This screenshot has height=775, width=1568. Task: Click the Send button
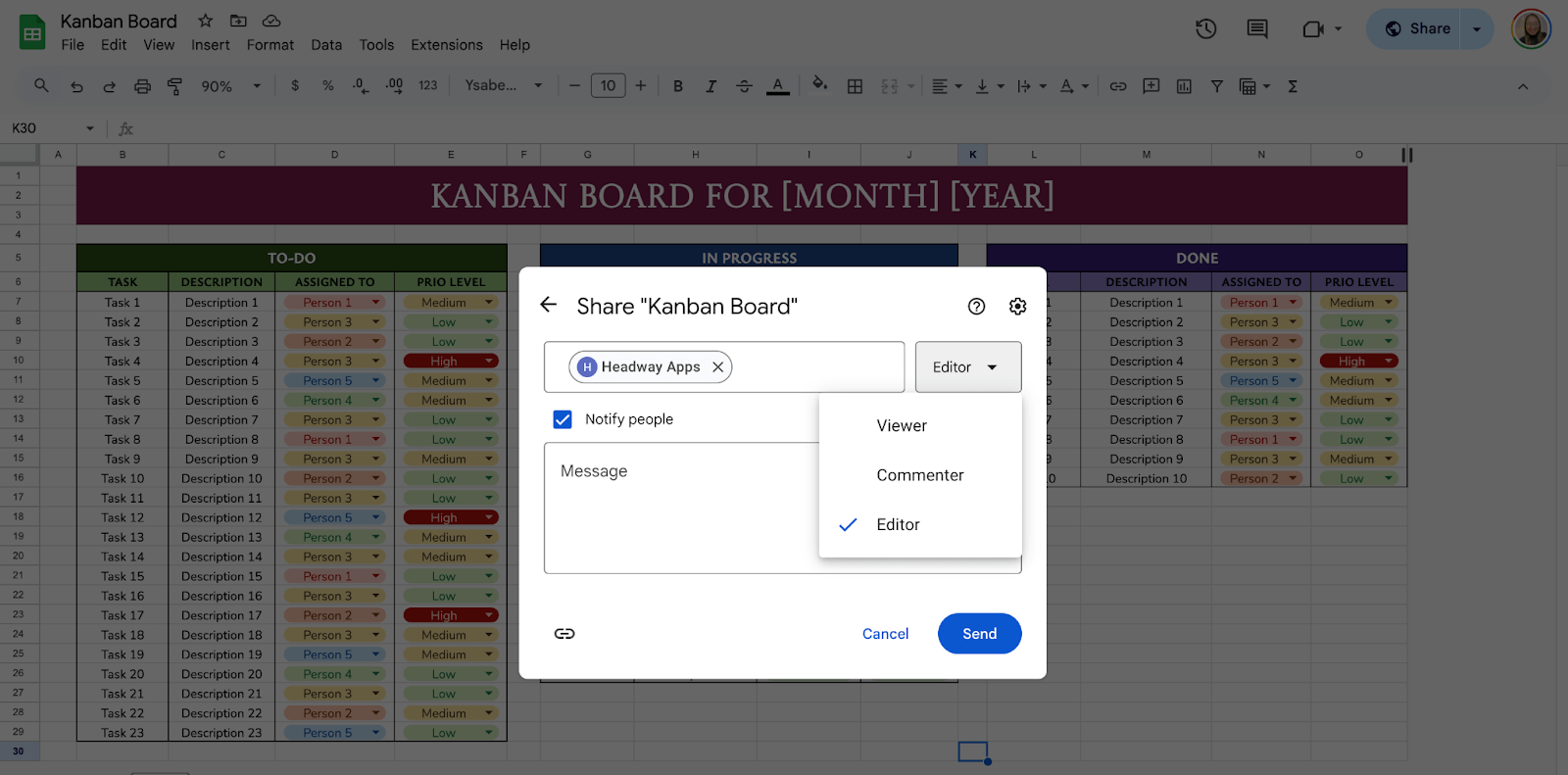coord(979,634)
